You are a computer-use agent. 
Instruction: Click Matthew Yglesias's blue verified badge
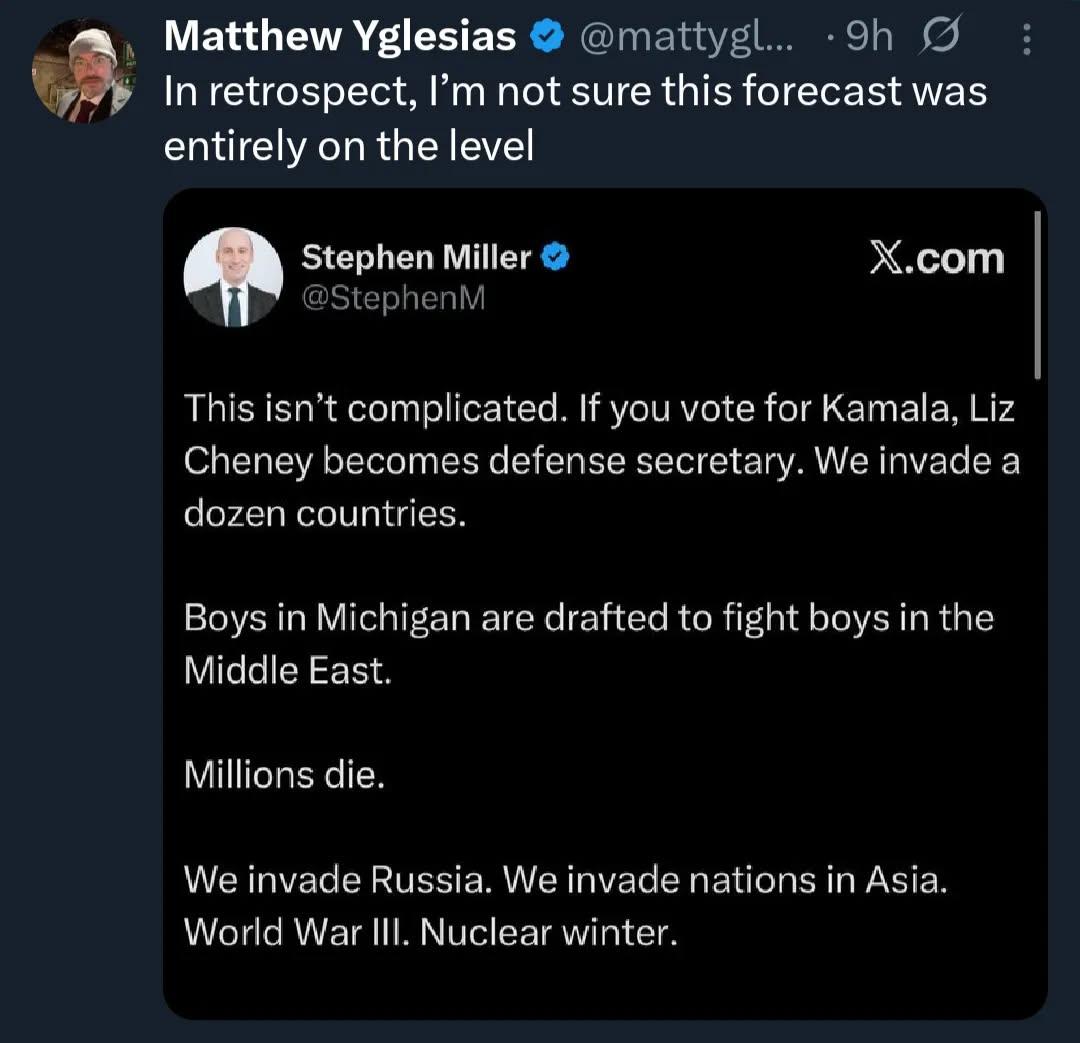point(545,38)
